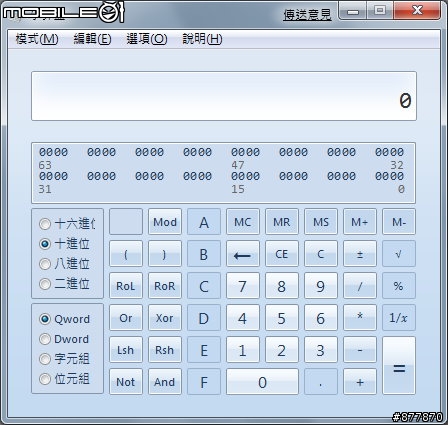Click the reciprocal 1/x button
Viewport: 448px width, 425px height.
tap(399, 318)
